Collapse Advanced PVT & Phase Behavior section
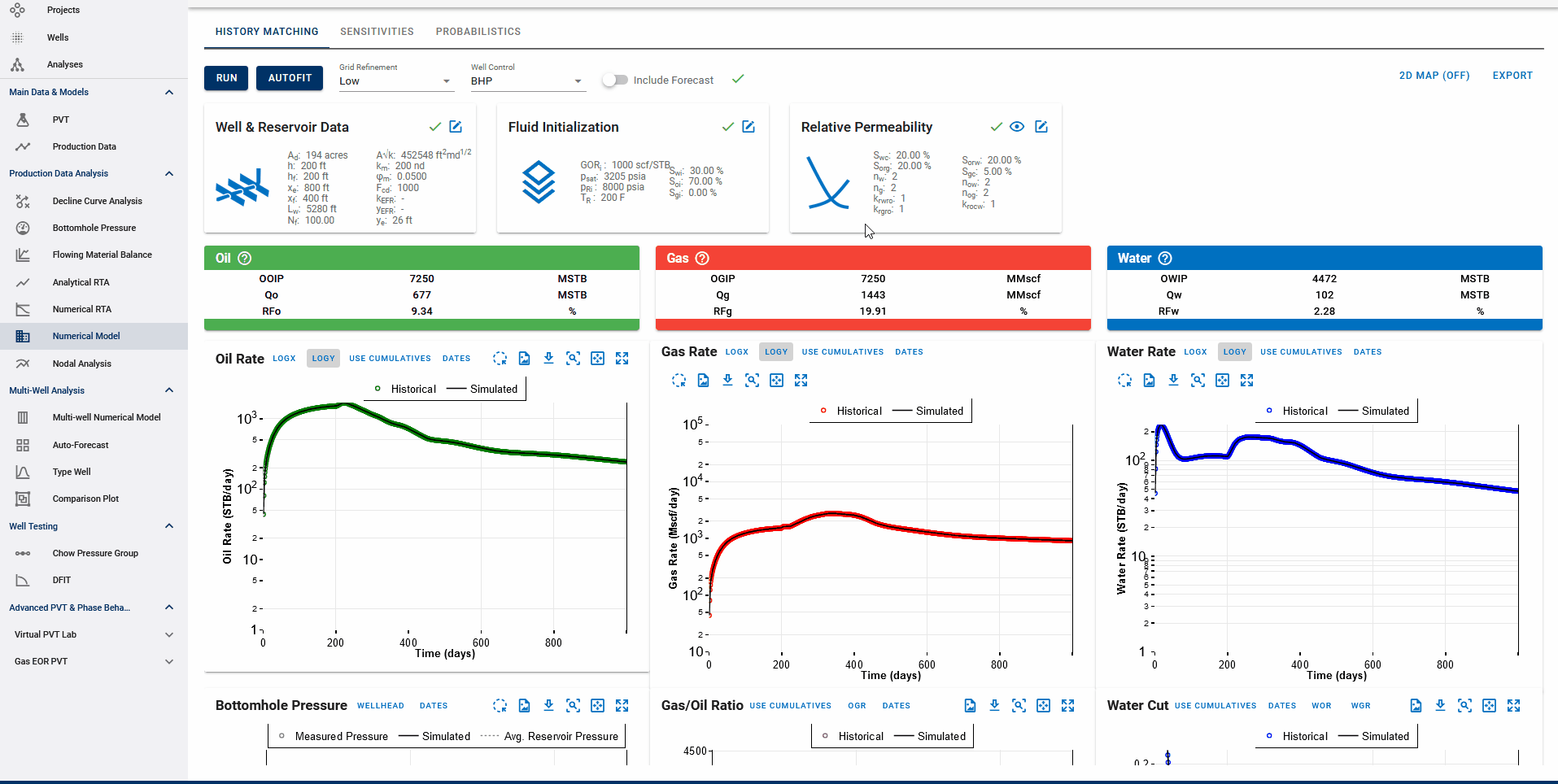 click(x=169, y=608)
